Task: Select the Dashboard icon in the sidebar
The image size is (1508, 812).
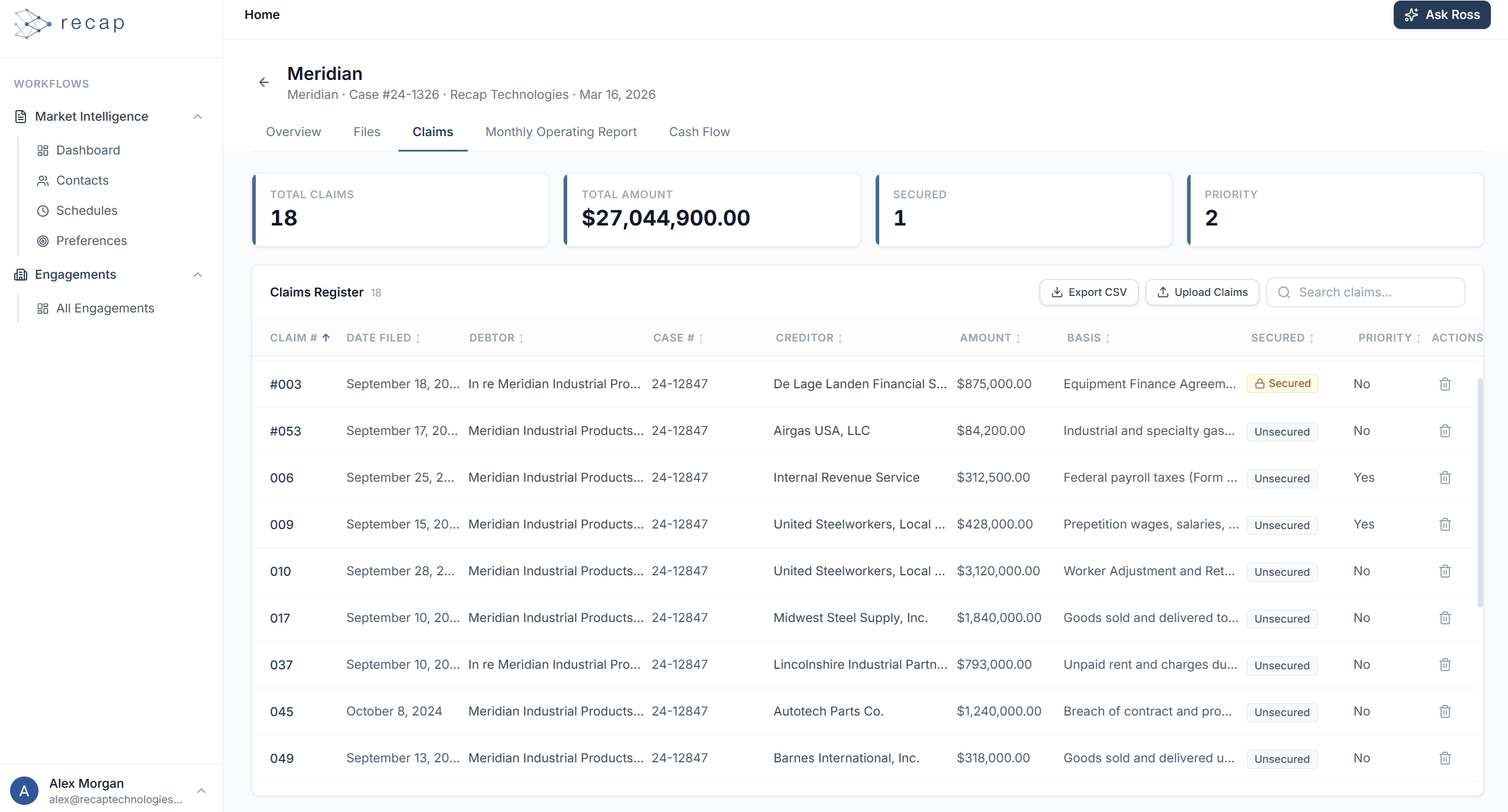Action: pyautogui.click(x=42, y=150)
